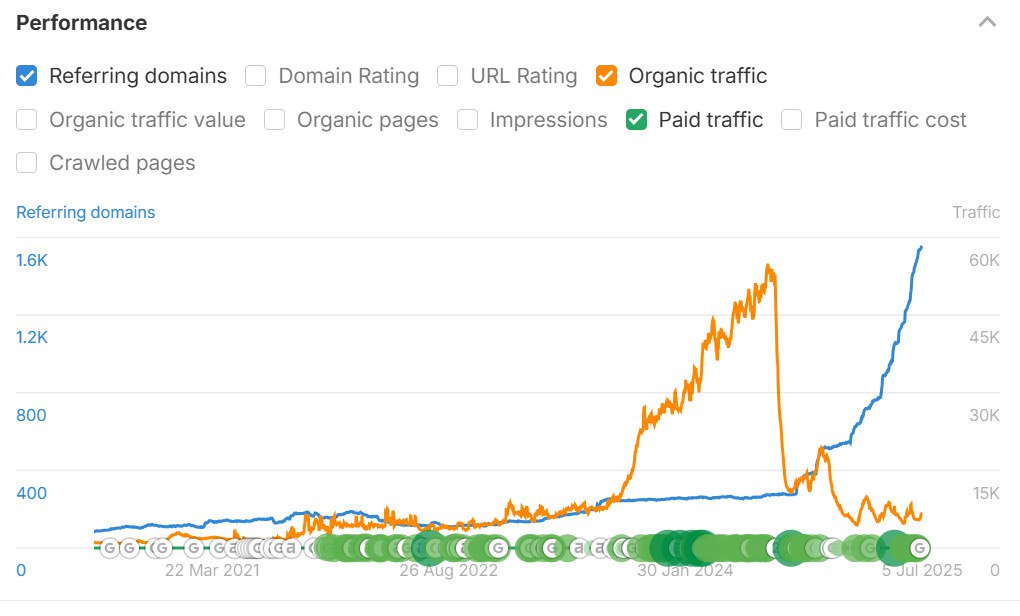The image size is (1020, 616).
Task: Enable the URL Rating checkbox
Action: [448, 76]
